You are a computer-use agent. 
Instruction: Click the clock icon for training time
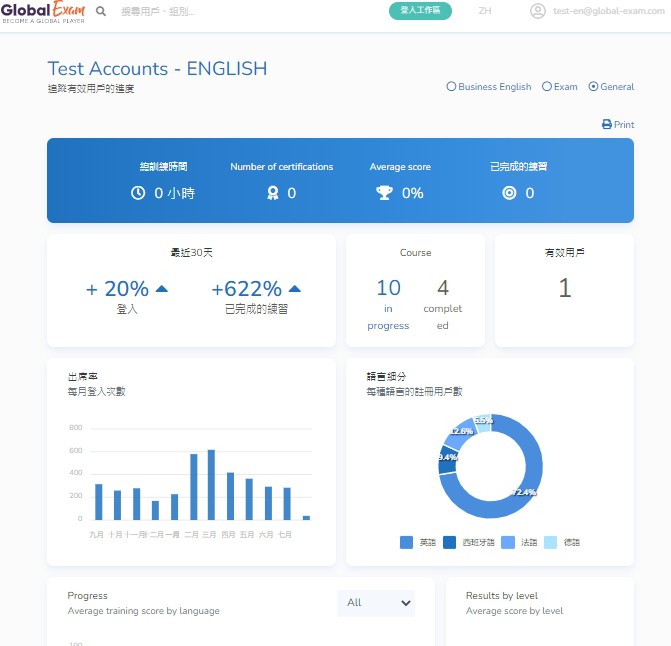[x=138, y=193]
